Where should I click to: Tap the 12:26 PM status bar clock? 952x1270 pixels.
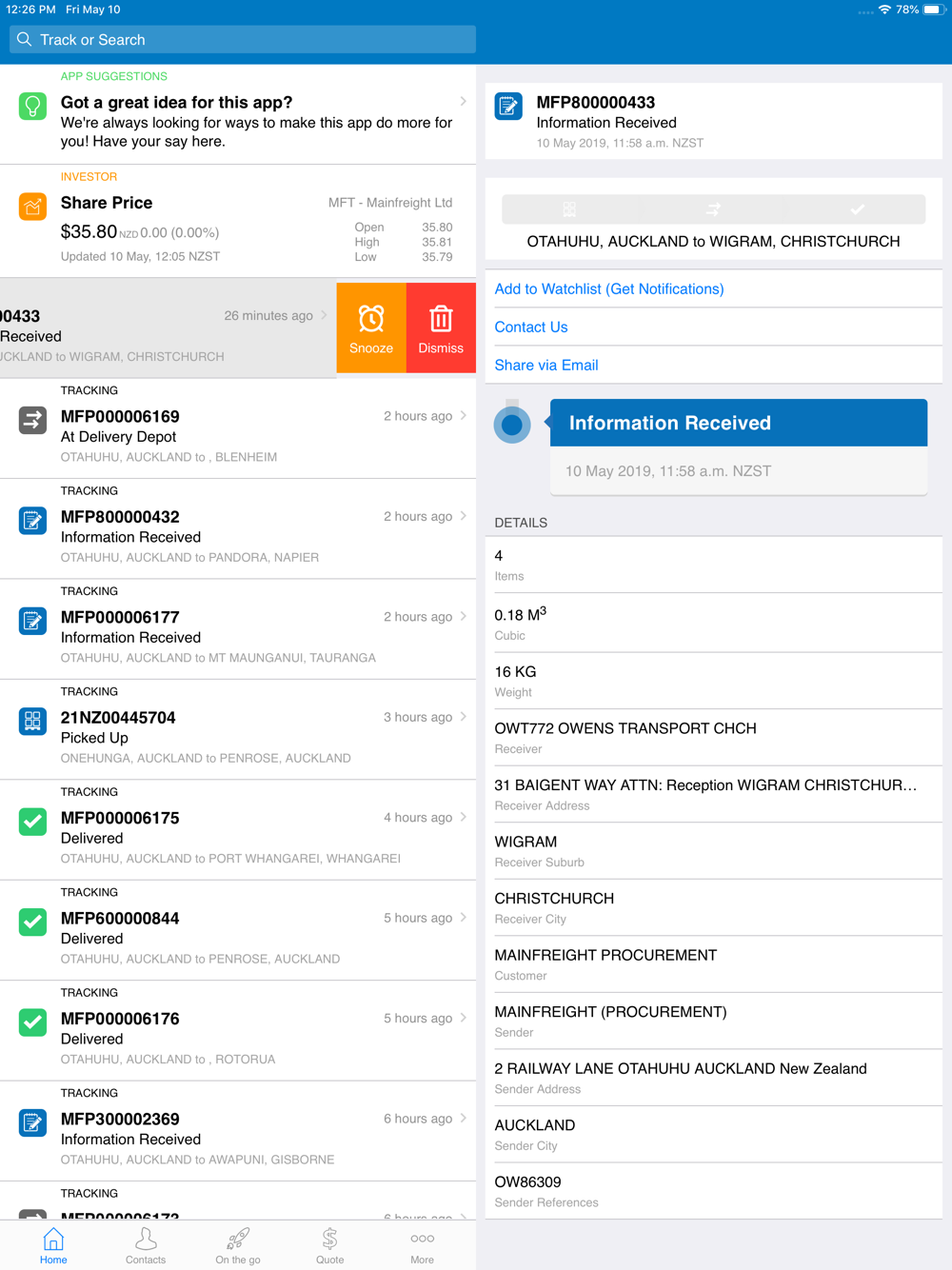(30, 10)
